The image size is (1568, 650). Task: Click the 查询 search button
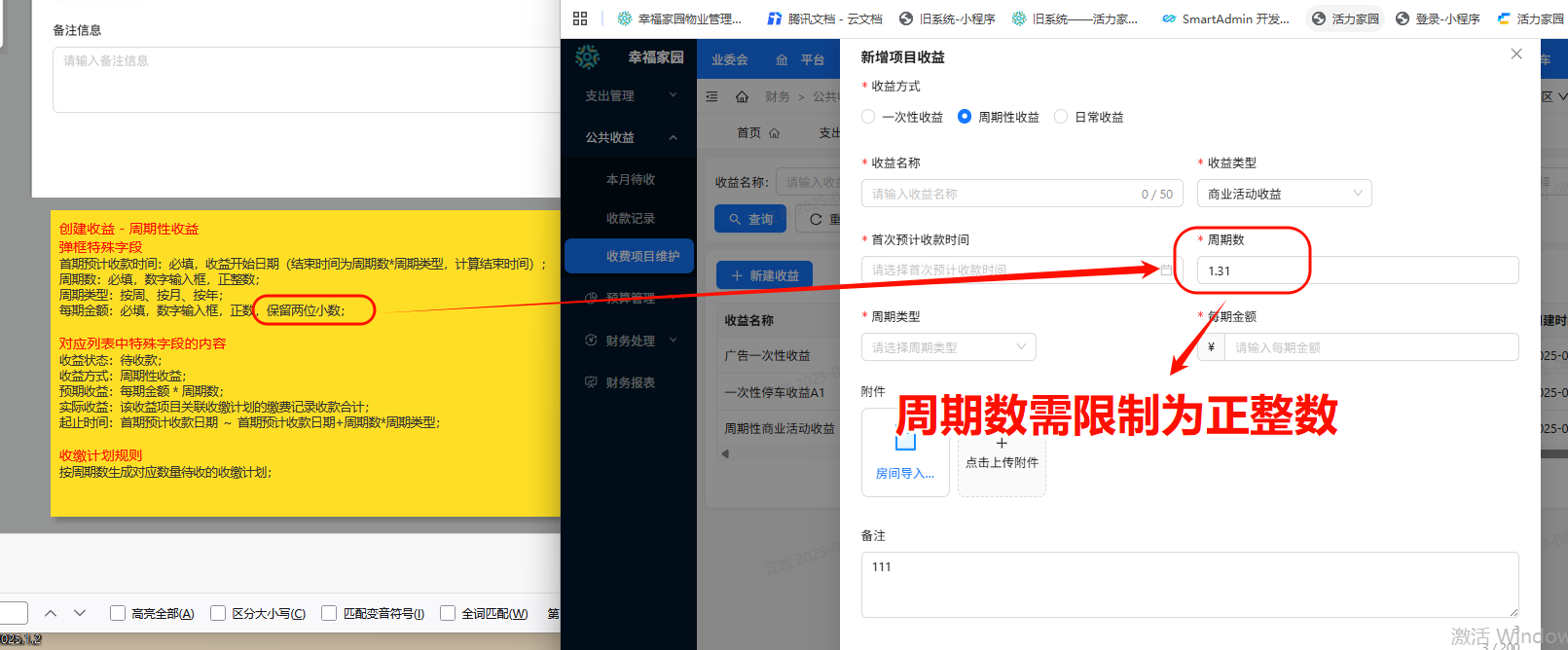(750, 219)
